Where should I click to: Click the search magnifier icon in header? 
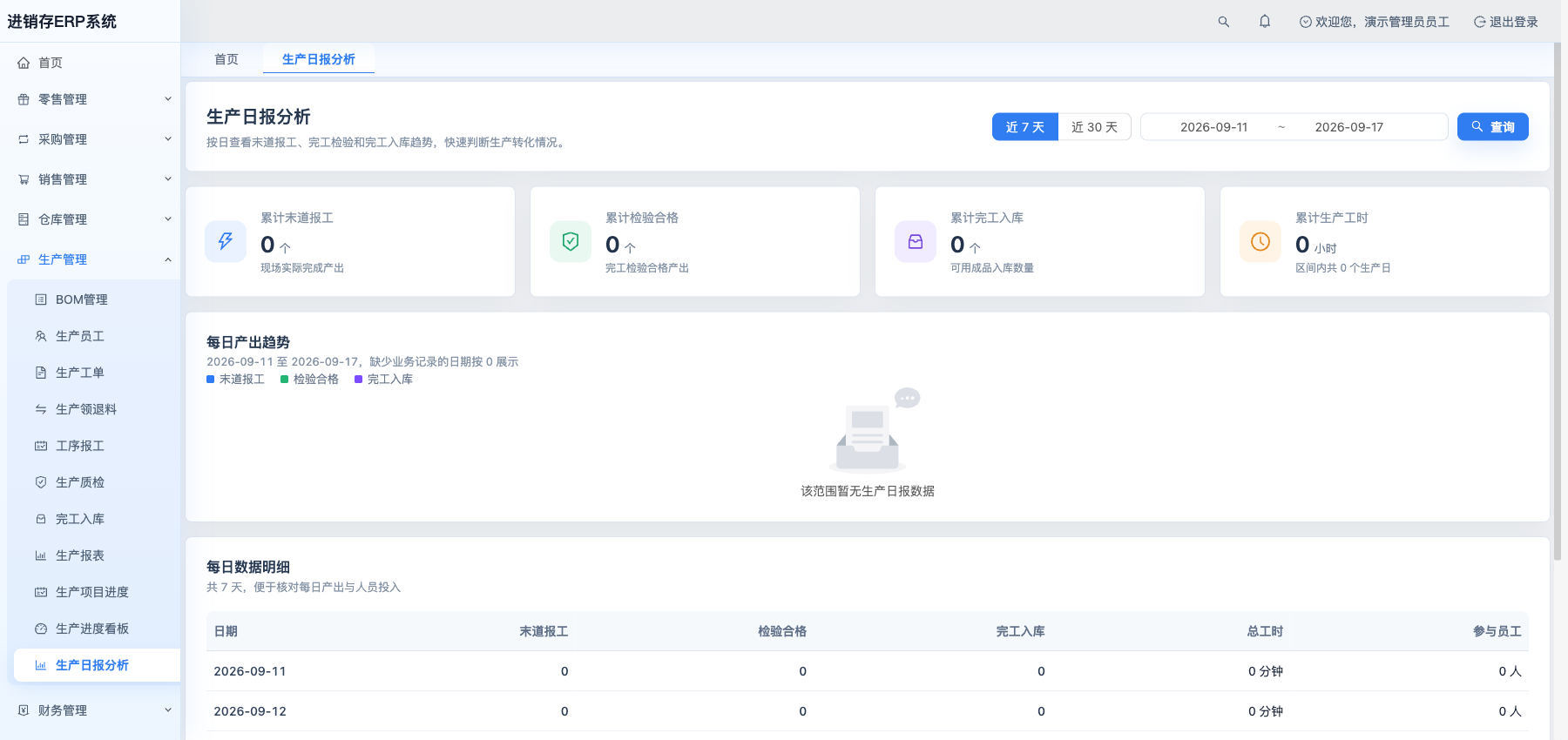tap(1224, 22)
